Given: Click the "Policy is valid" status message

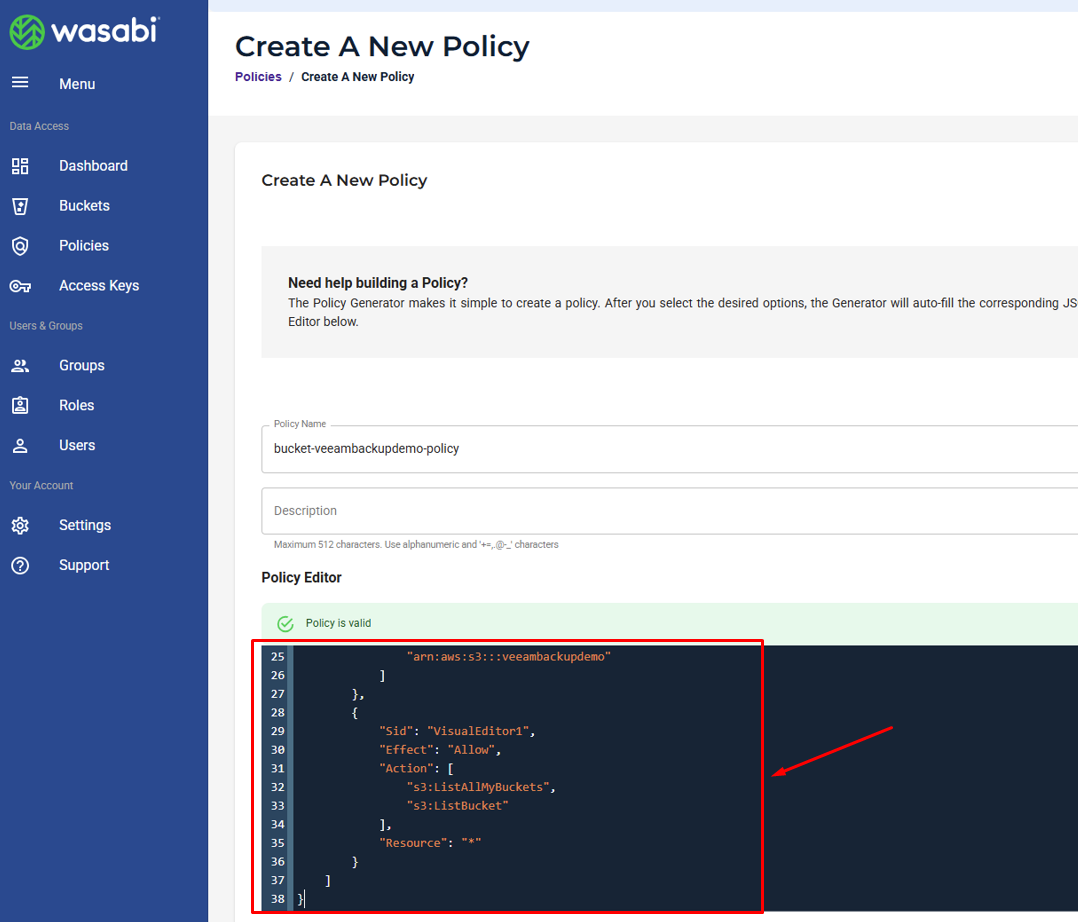Looking at the screenshot, I should pos(338,623).
